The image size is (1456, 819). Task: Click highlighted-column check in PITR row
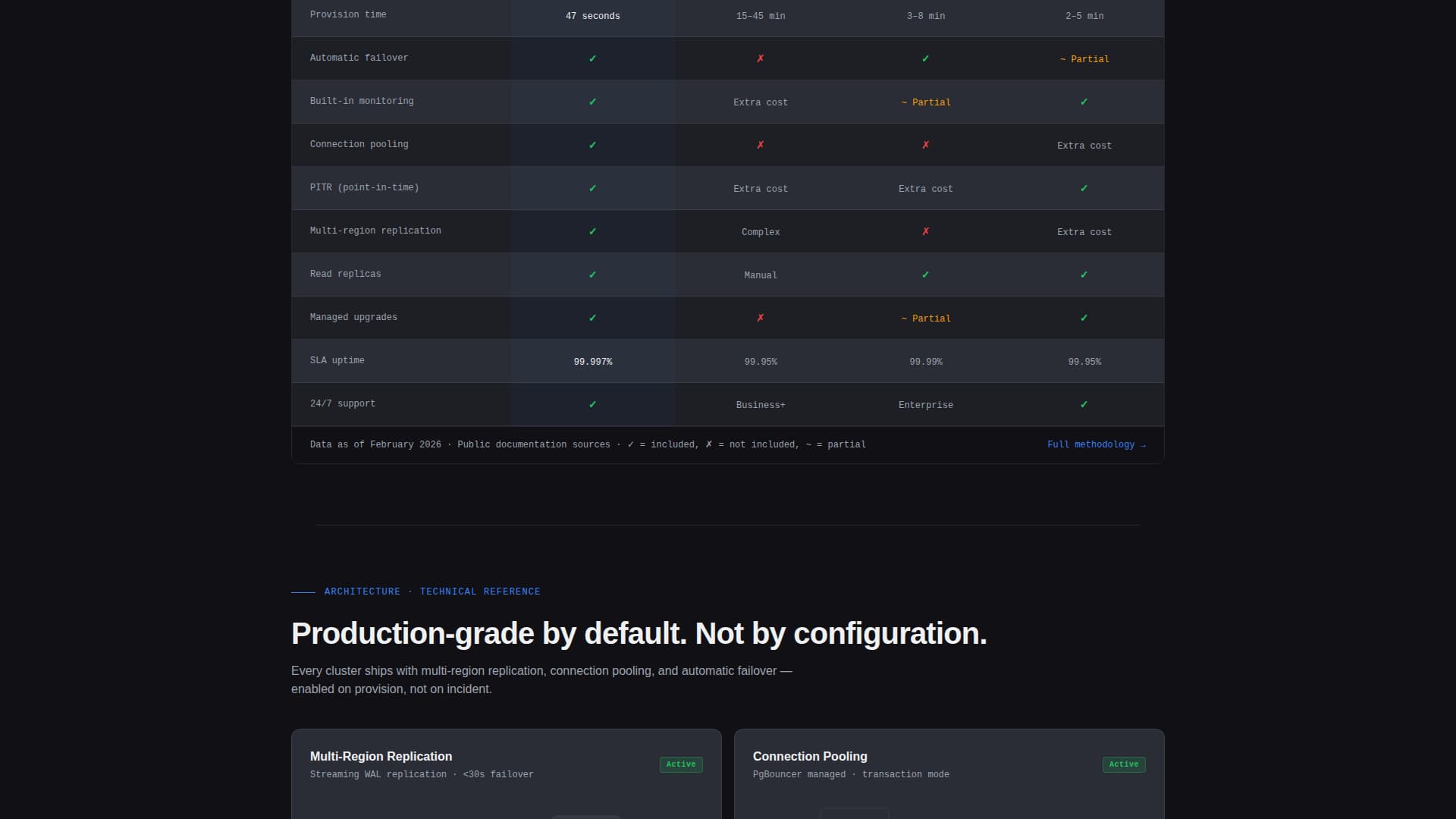point(593,188)
